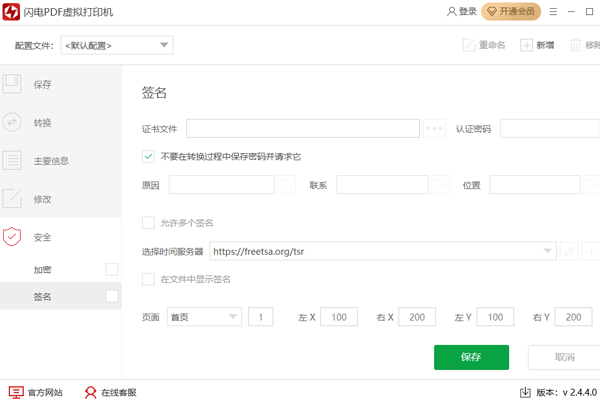Toggle the 加密 checkbox in sidebar
The height and width of the screenshot is (400, 600).
pyautogui.click(x=112, y=269)
